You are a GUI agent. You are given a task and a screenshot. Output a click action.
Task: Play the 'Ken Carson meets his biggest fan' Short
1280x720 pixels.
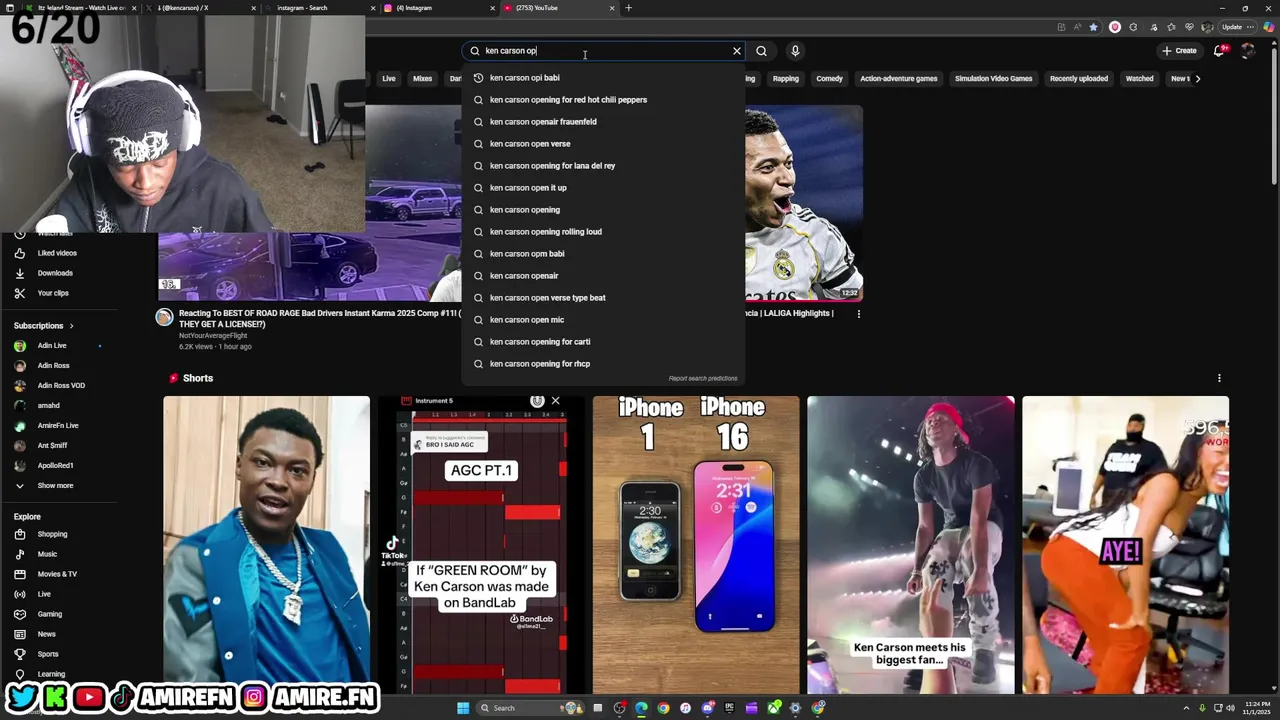pos(911,545)
